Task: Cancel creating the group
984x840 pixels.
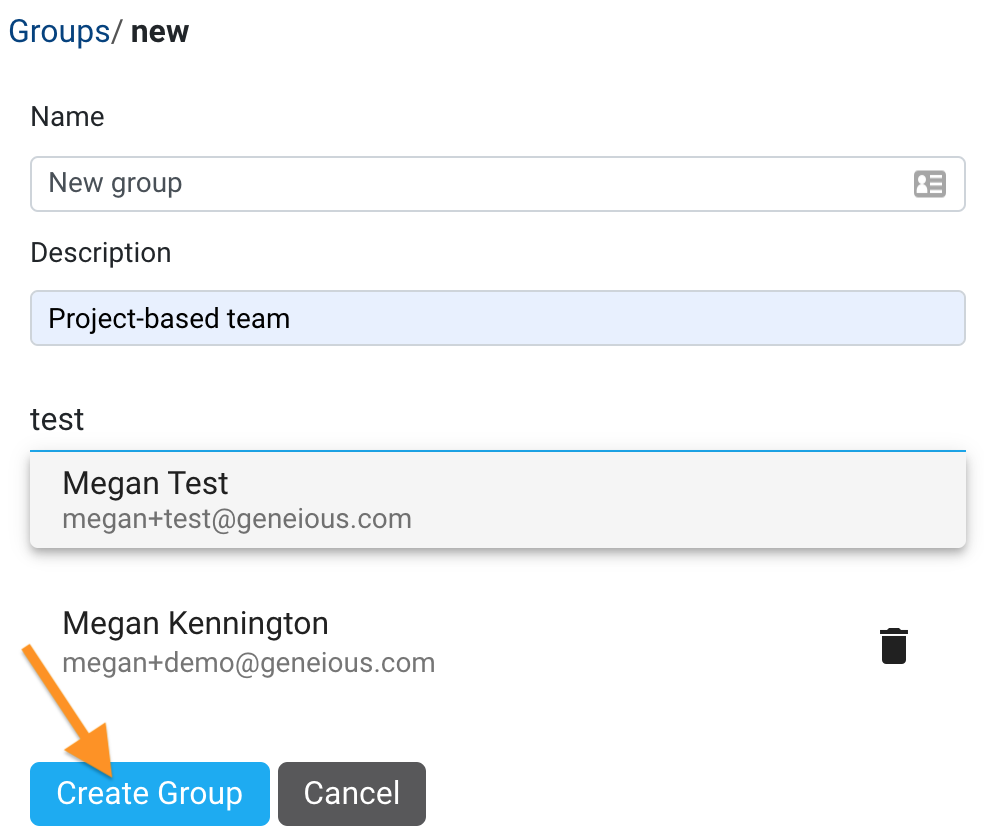Action: coord(352,794)
